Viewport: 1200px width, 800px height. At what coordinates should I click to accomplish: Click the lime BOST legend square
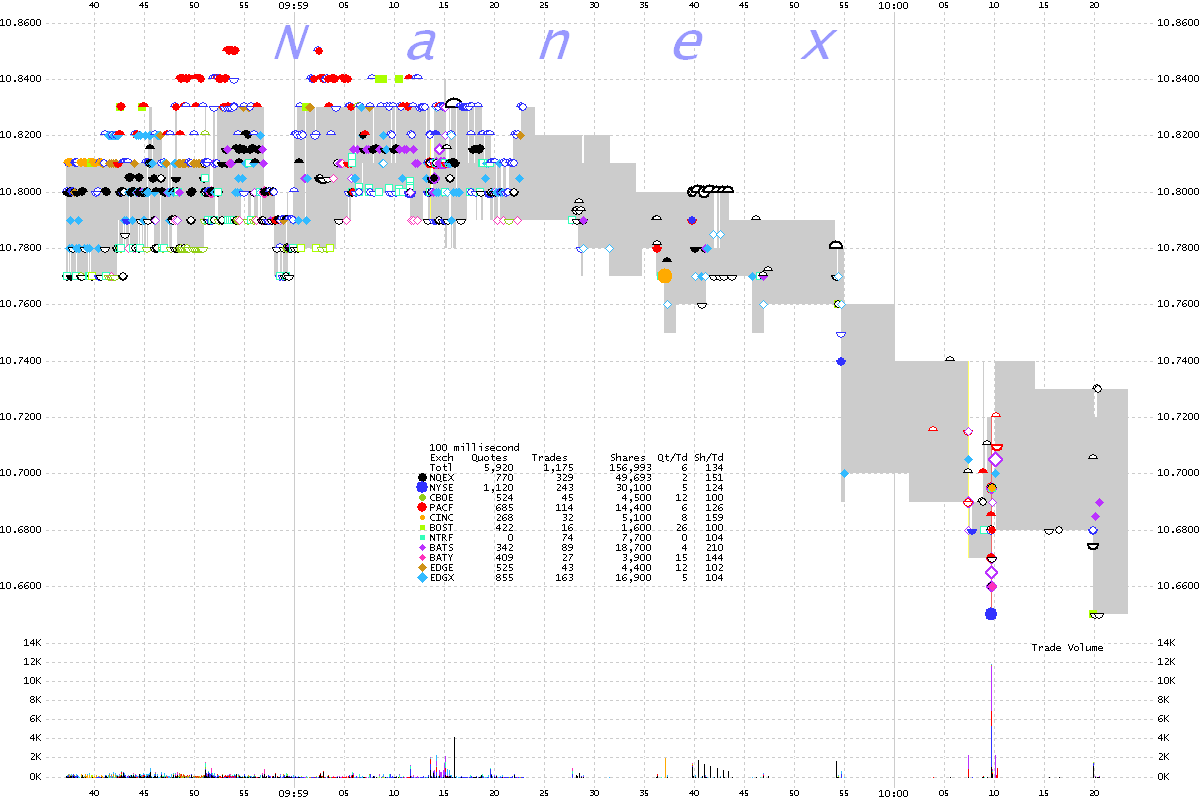[x=422, y=527]
